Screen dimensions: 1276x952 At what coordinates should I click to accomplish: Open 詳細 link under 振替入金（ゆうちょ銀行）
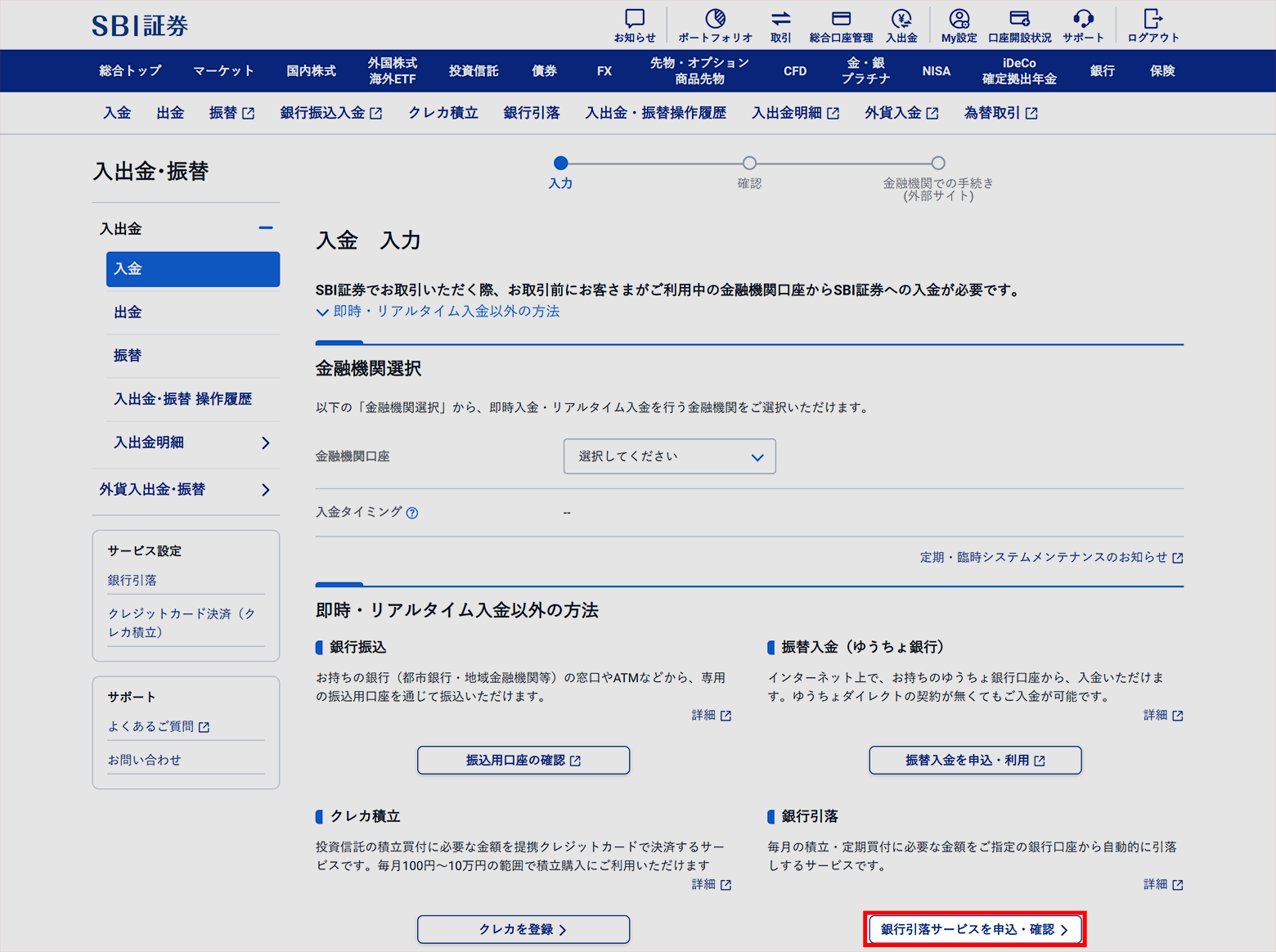tap(1163, 715)
